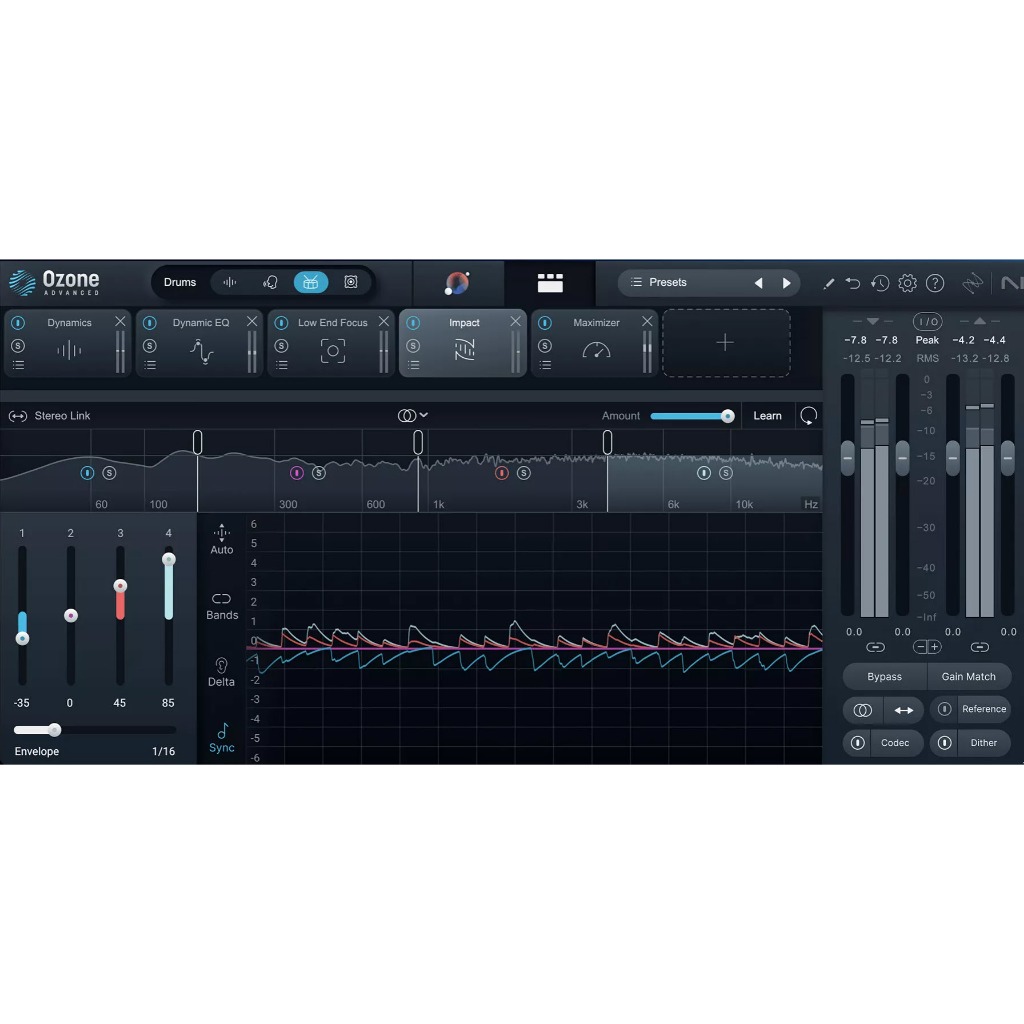Click the pencil edit icon
Viewport: 1024px width, 1024px height.
(828, 283)
